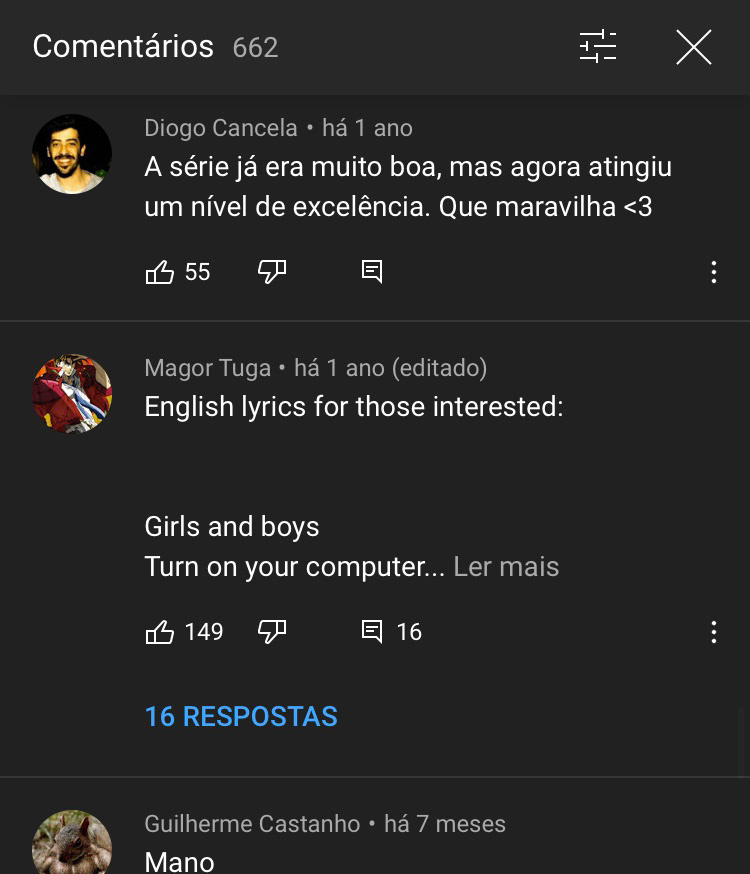This screenshot has width=750, height=874.
Task: Dislike Magor Tuga's comment
Action: [x=272, y=632]
